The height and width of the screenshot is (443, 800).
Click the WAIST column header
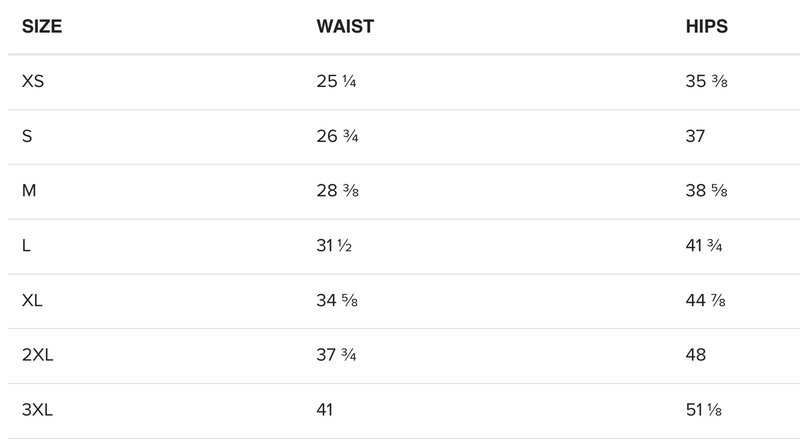point(345,27)
